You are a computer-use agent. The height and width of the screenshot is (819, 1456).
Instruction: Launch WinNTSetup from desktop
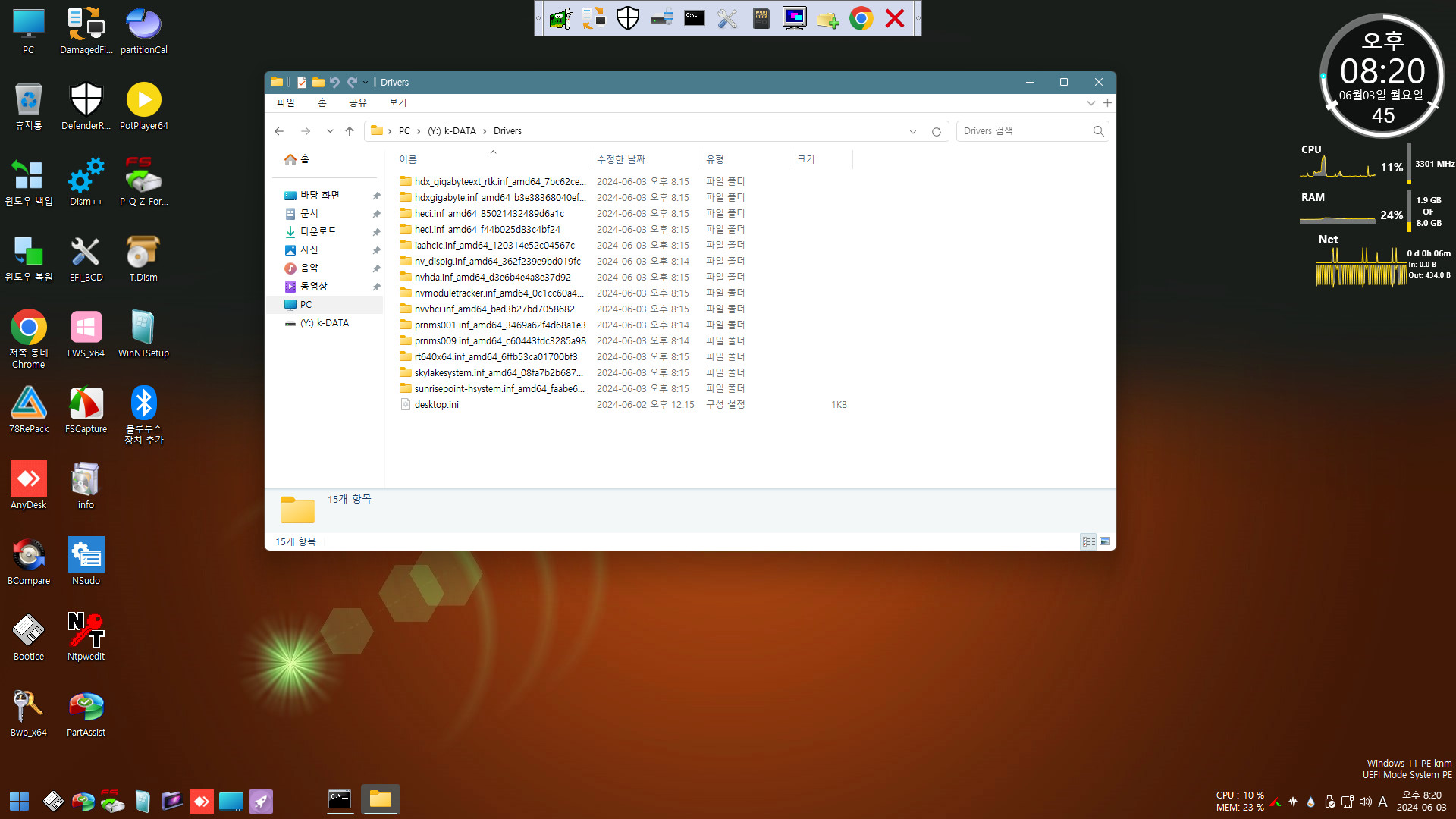click(143, 334)
